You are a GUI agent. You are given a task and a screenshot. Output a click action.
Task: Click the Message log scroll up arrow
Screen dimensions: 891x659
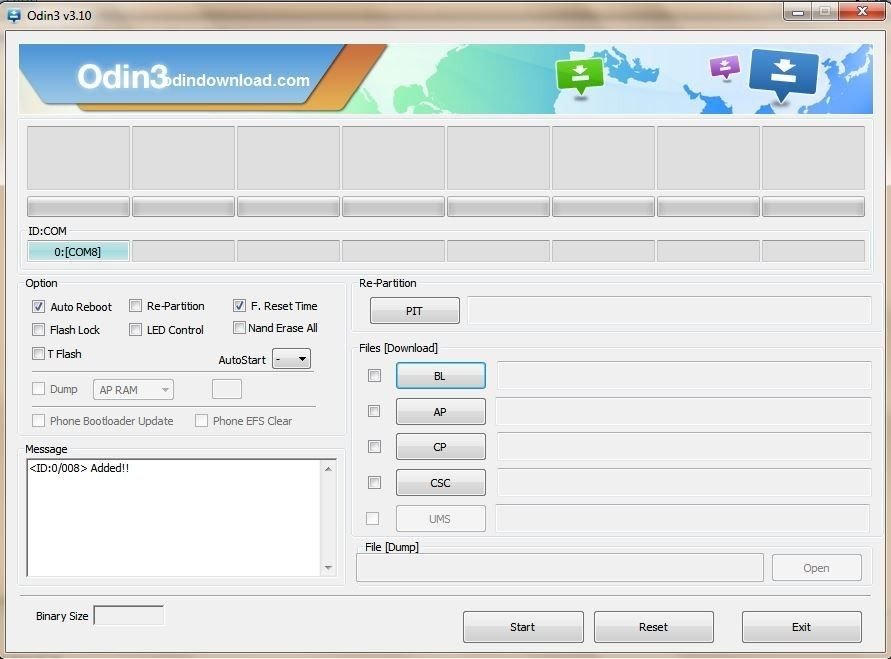(x=328, y=469)
